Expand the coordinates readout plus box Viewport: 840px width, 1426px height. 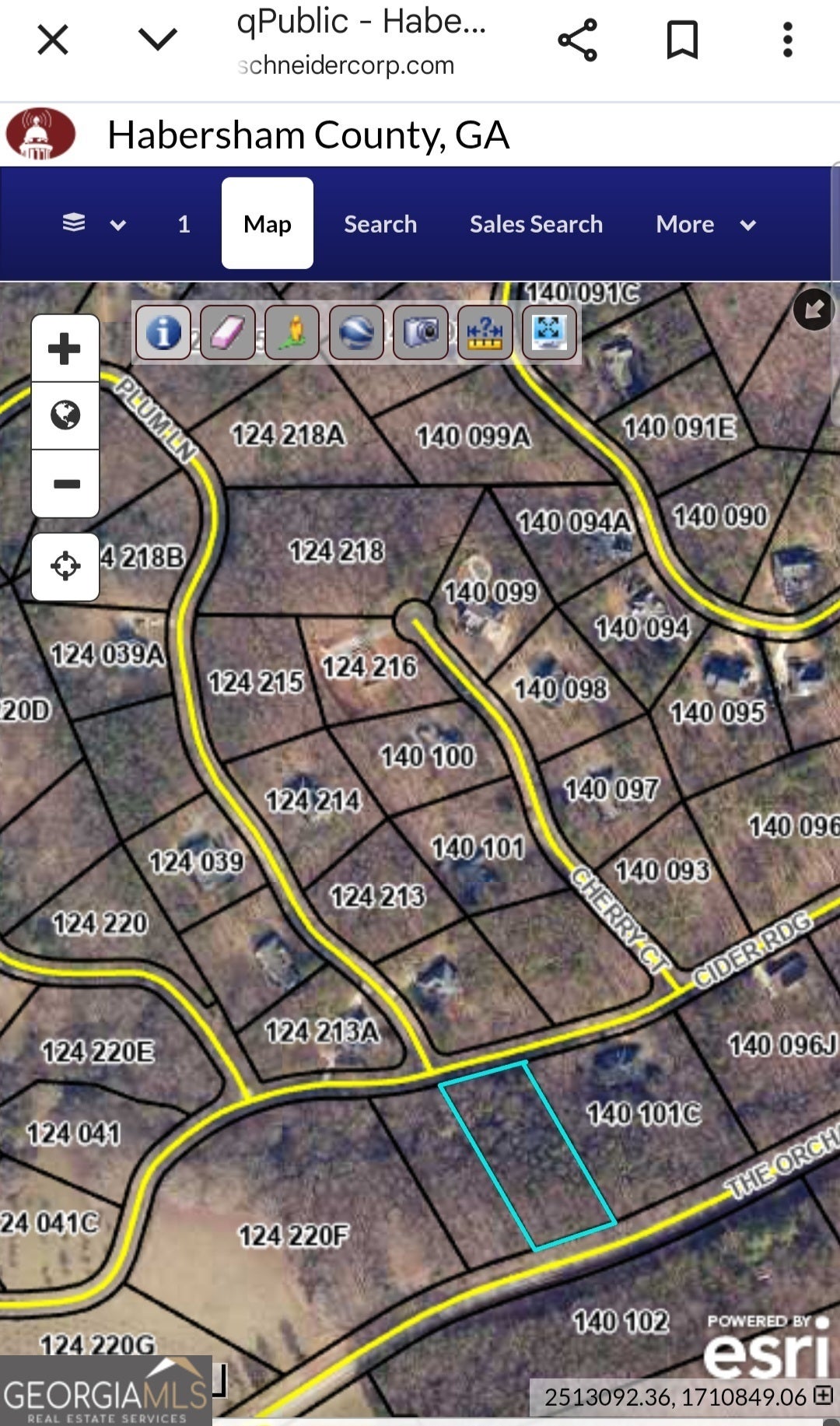(823, 1395)
